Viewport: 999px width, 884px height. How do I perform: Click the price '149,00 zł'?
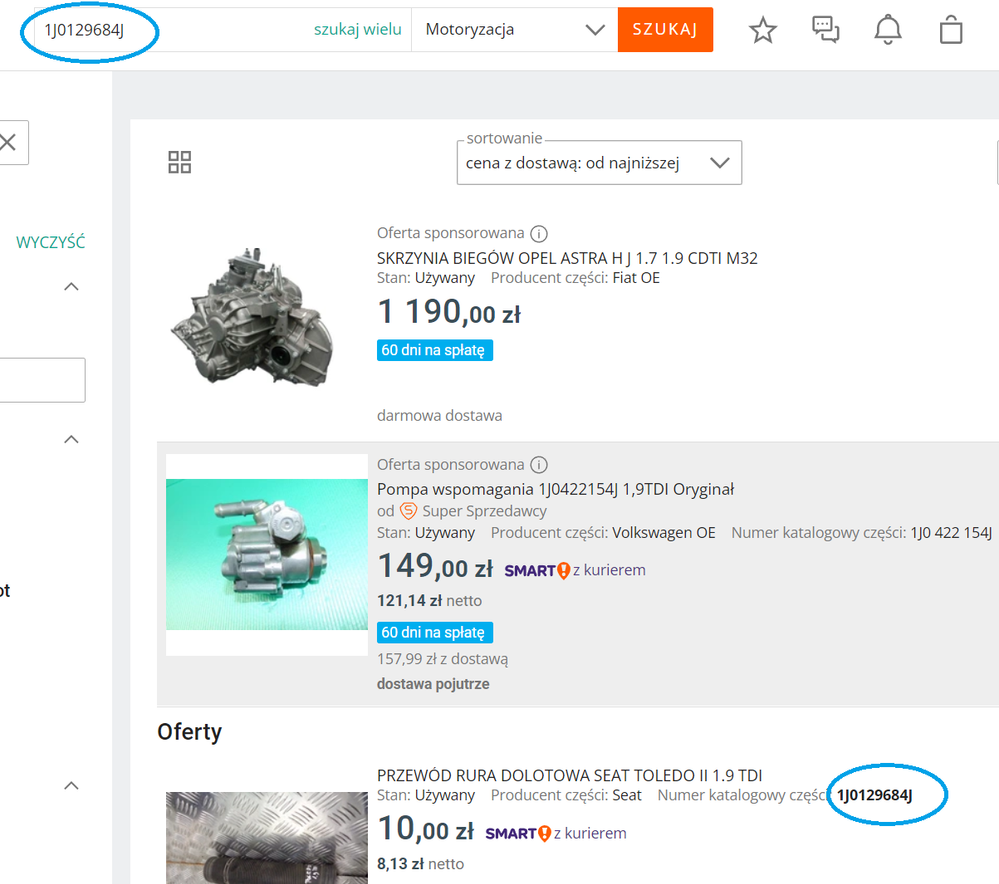click(435, 567)
